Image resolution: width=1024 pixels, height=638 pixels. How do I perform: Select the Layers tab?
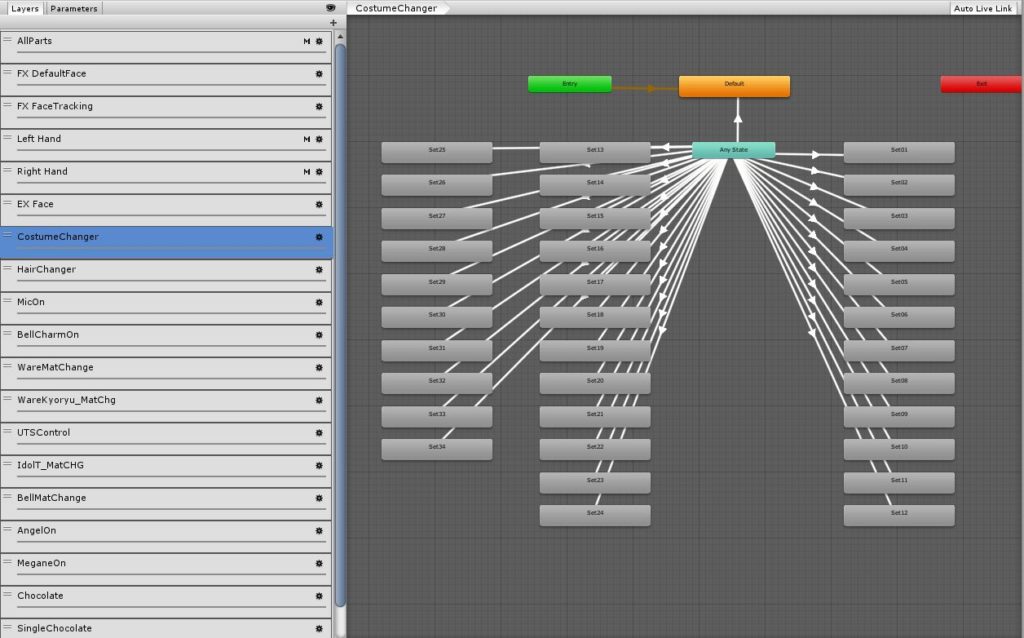(x=25, y=8)
